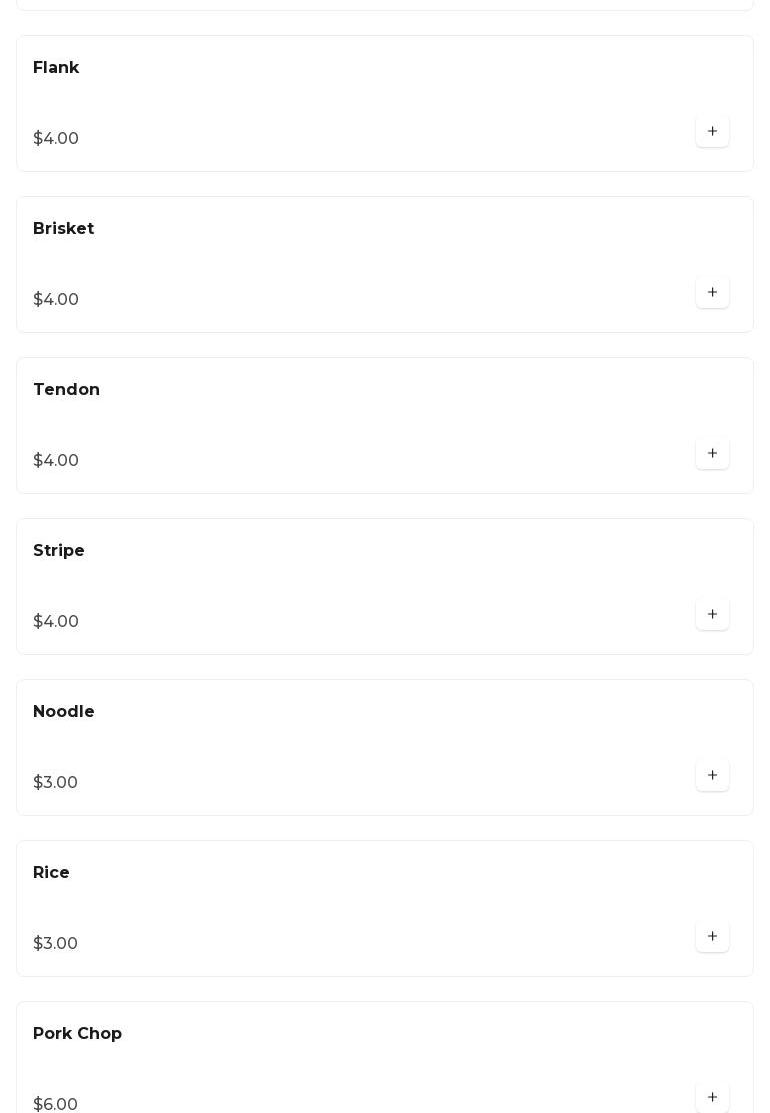The width and height of the screenshot is (770, 1113).
Task: Click the Stripe item heading
Action: (58, 551)
